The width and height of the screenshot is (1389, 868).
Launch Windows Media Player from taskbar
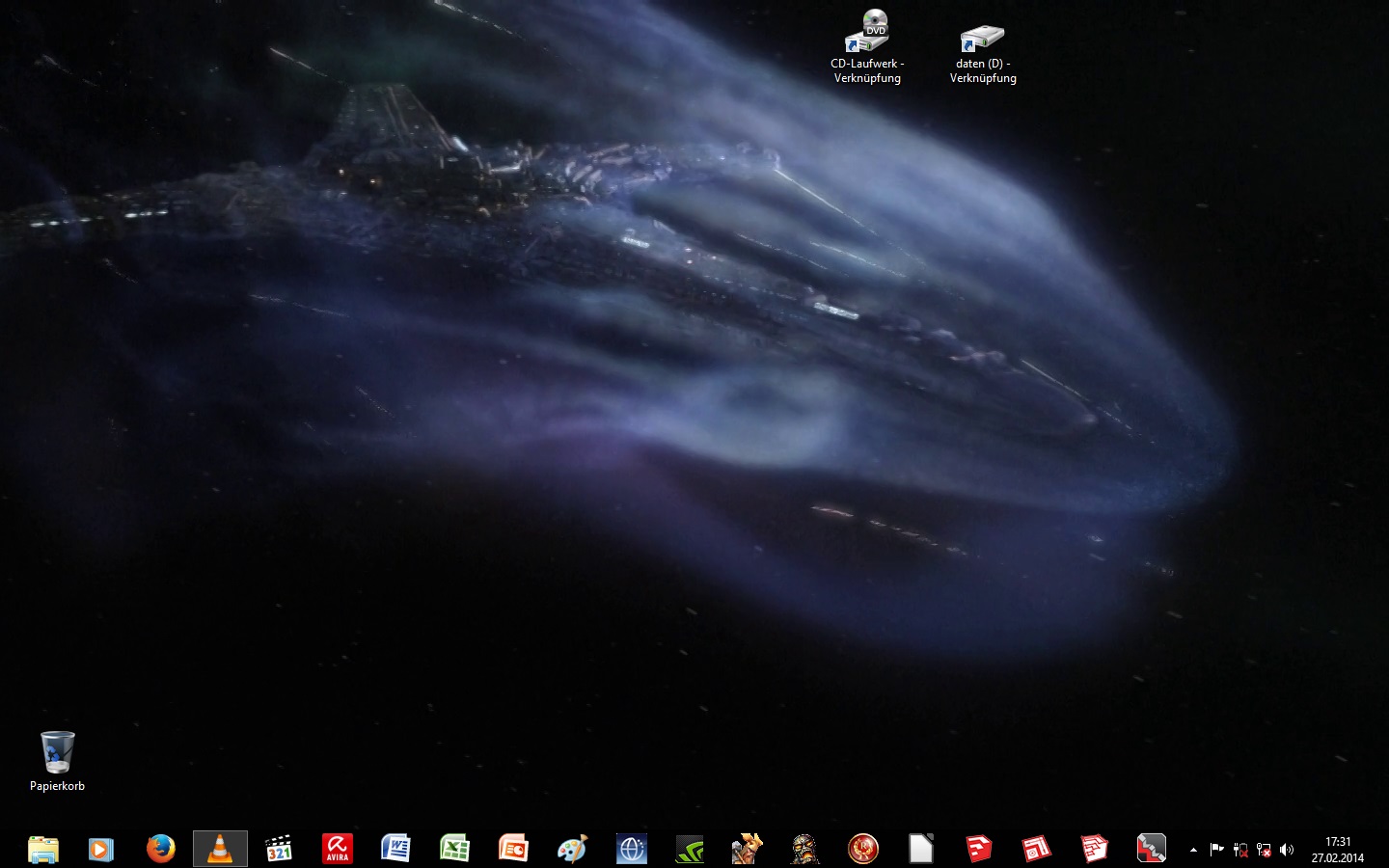click(x=101, y=849)
